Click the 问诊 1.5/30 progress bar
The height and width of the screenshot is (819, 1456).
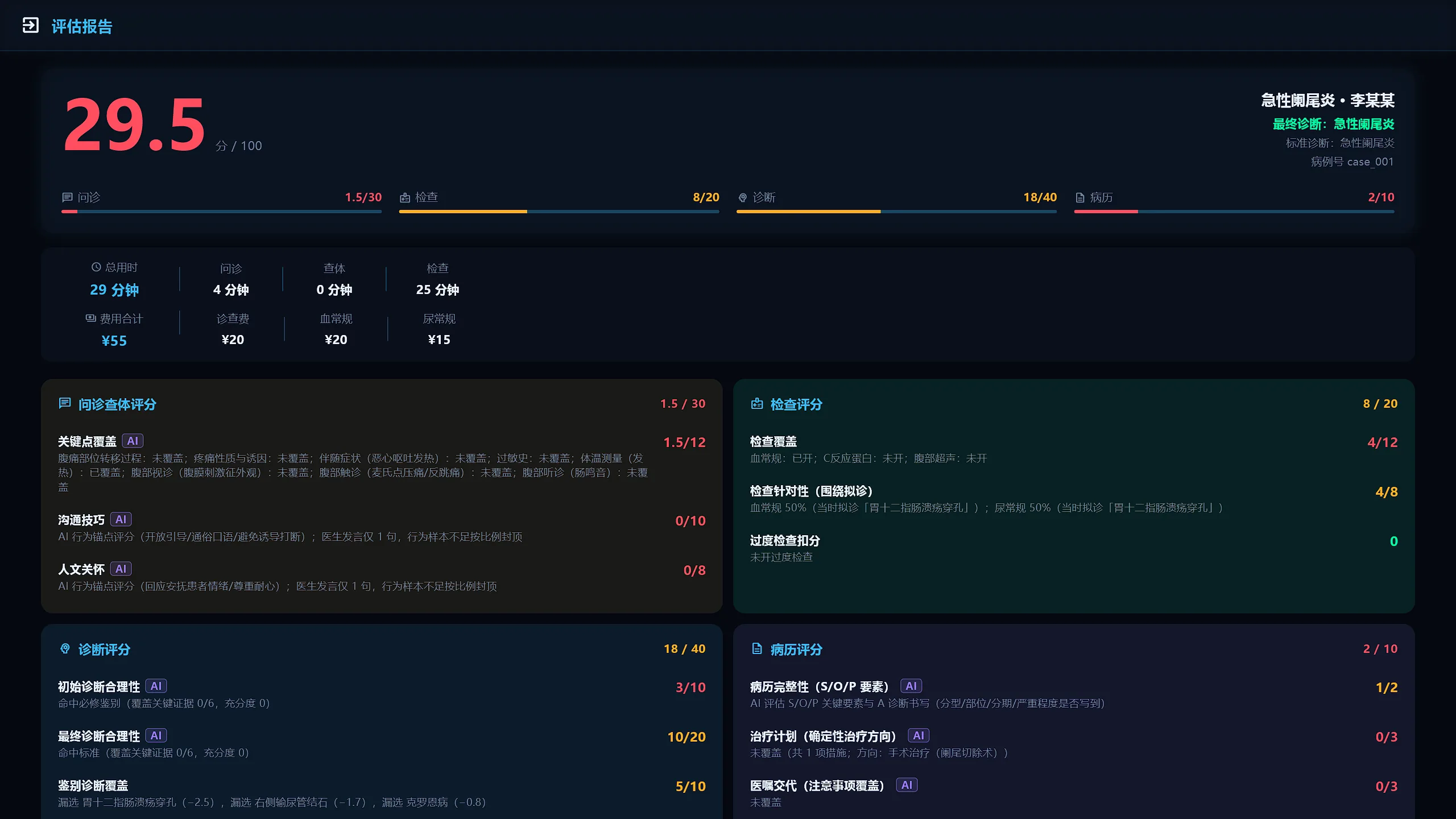pos(222,212)
